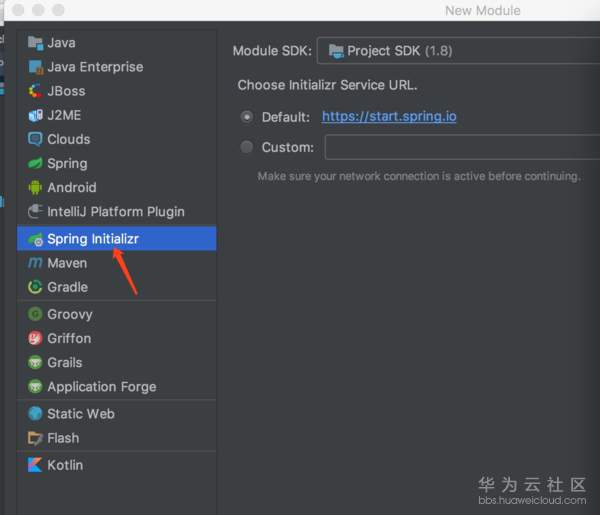Select the Default service URL radio button
Viewport: 600px width, 515px height.
(247, 117)
